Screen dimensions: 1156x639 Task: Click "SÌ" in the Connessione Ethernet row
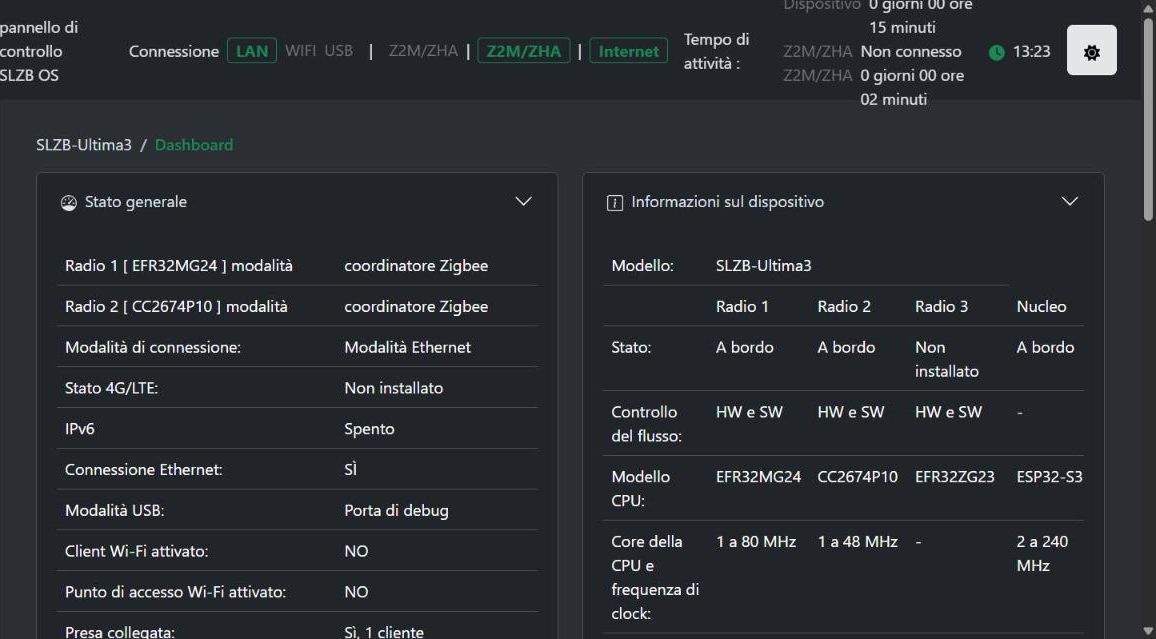(x=351, y=469)
